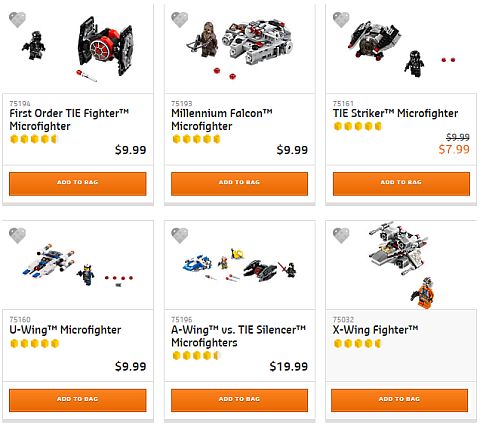Click the heart icon on X-Wing Fighter card
Viewport: 480px width, 425px height.
(x=341, y=236)
